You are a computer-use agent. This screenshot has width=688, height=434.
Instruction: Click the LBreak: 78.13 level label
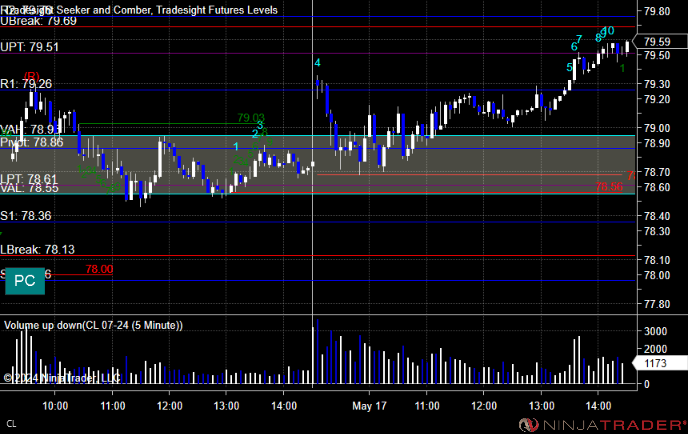(37, 250)
